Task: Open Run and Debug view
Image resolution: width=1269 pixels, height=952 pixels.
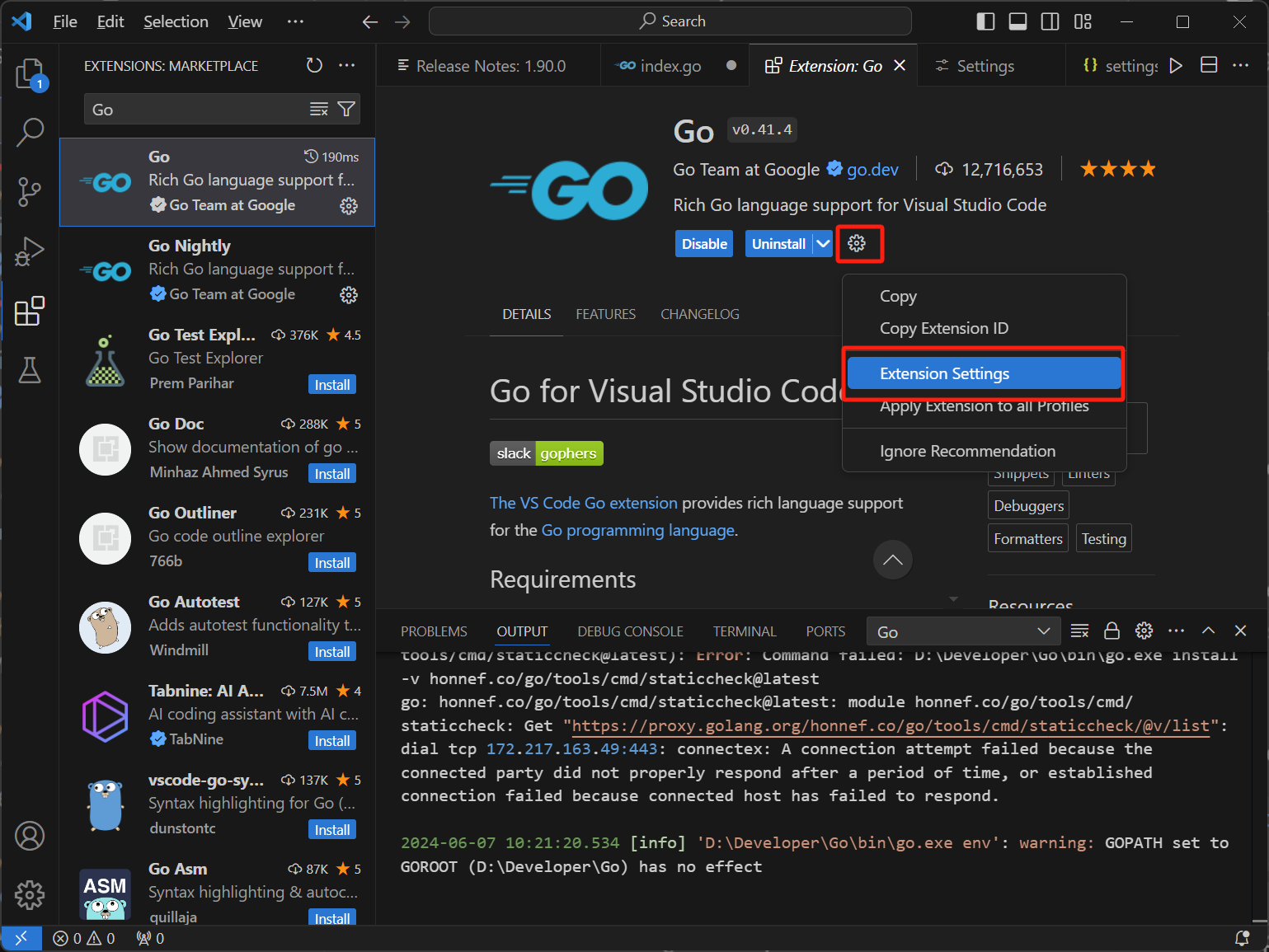Action: (31, 251)
